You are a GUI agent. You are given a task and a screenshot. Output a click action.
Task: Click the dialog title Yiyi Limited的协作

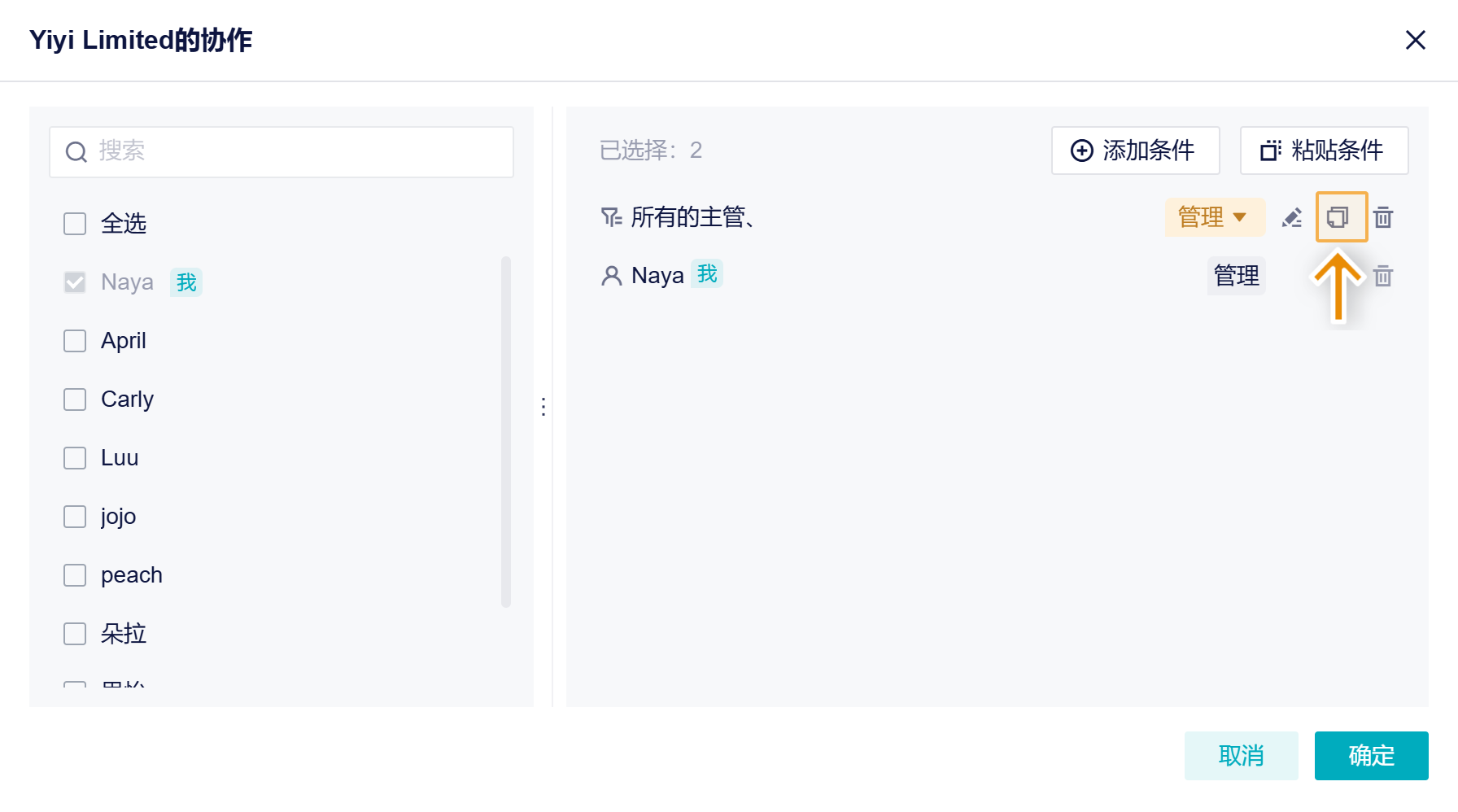(x=140, y=40)
